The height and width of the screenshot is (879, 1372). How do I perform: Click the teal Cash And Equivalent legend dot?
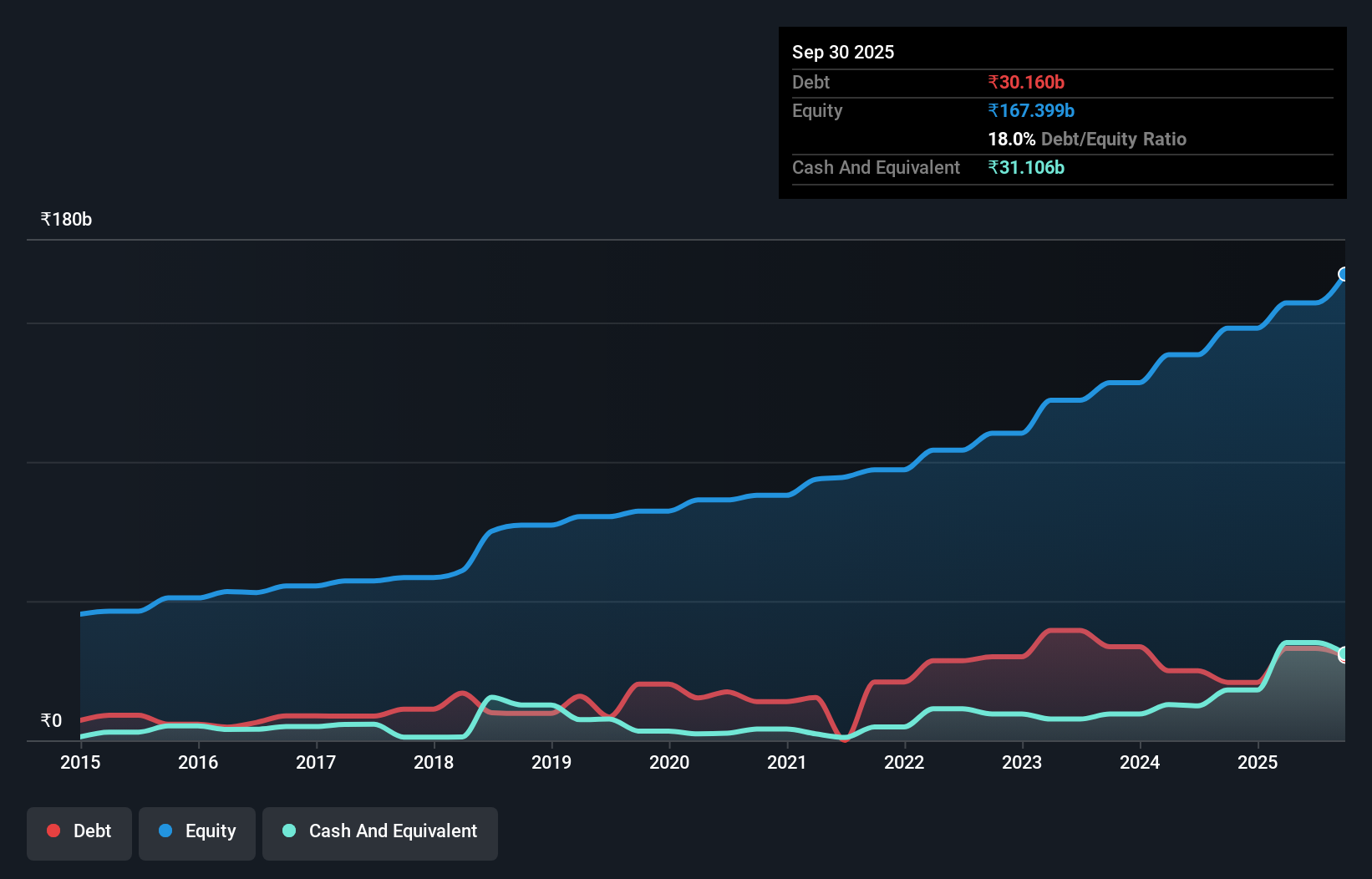click(x=288, y=831)
